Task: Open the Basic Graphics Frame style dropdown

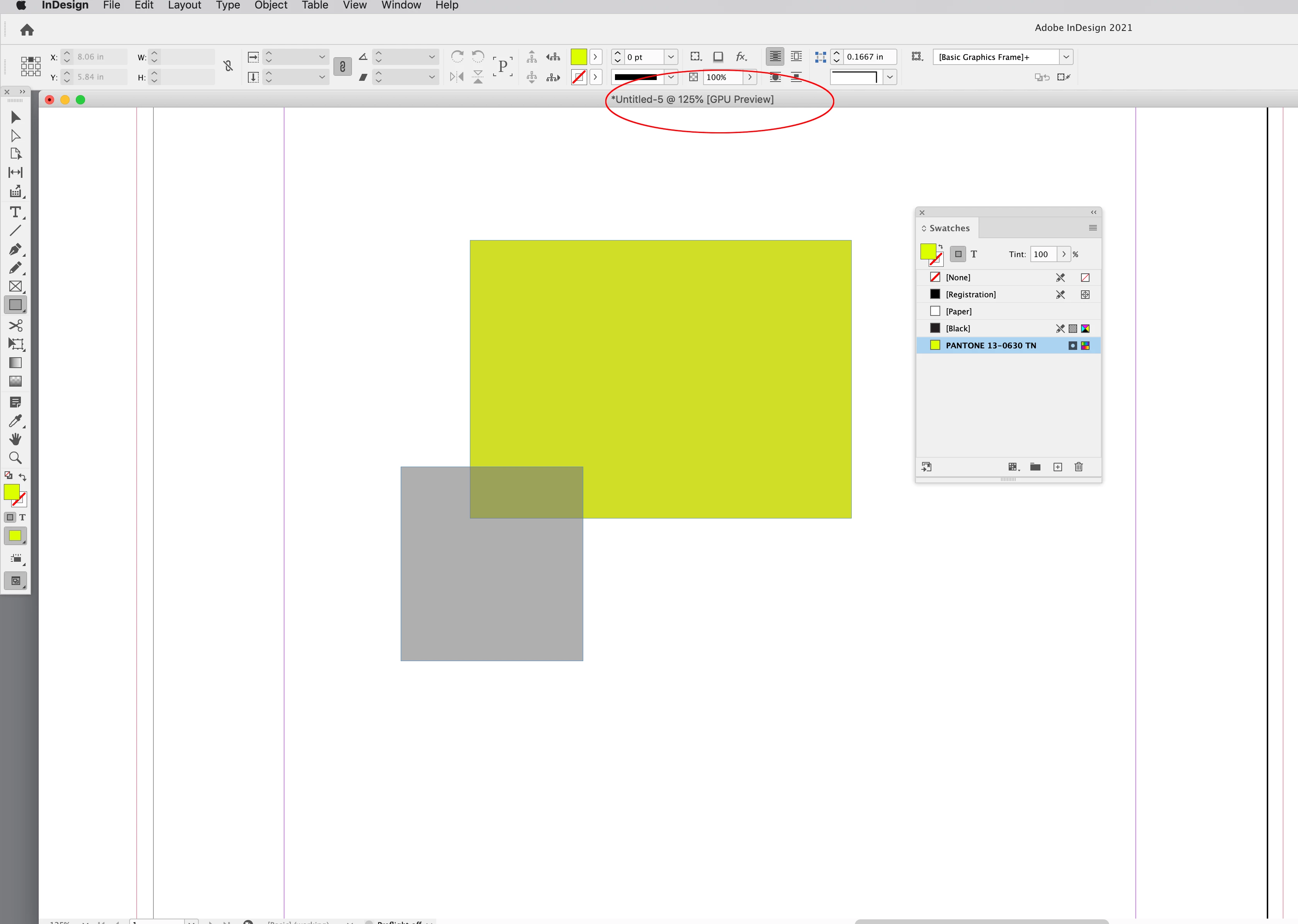Action: coord(1066,57)
